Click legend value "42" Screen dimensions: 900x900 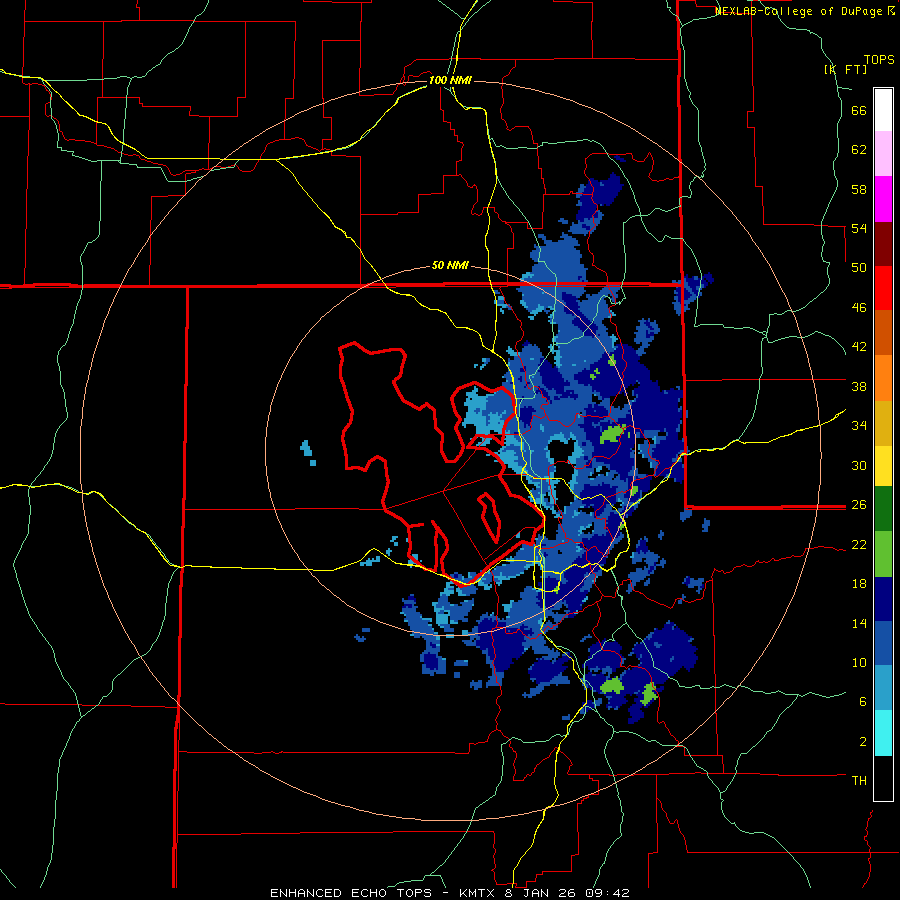click(x=859, y=347)
